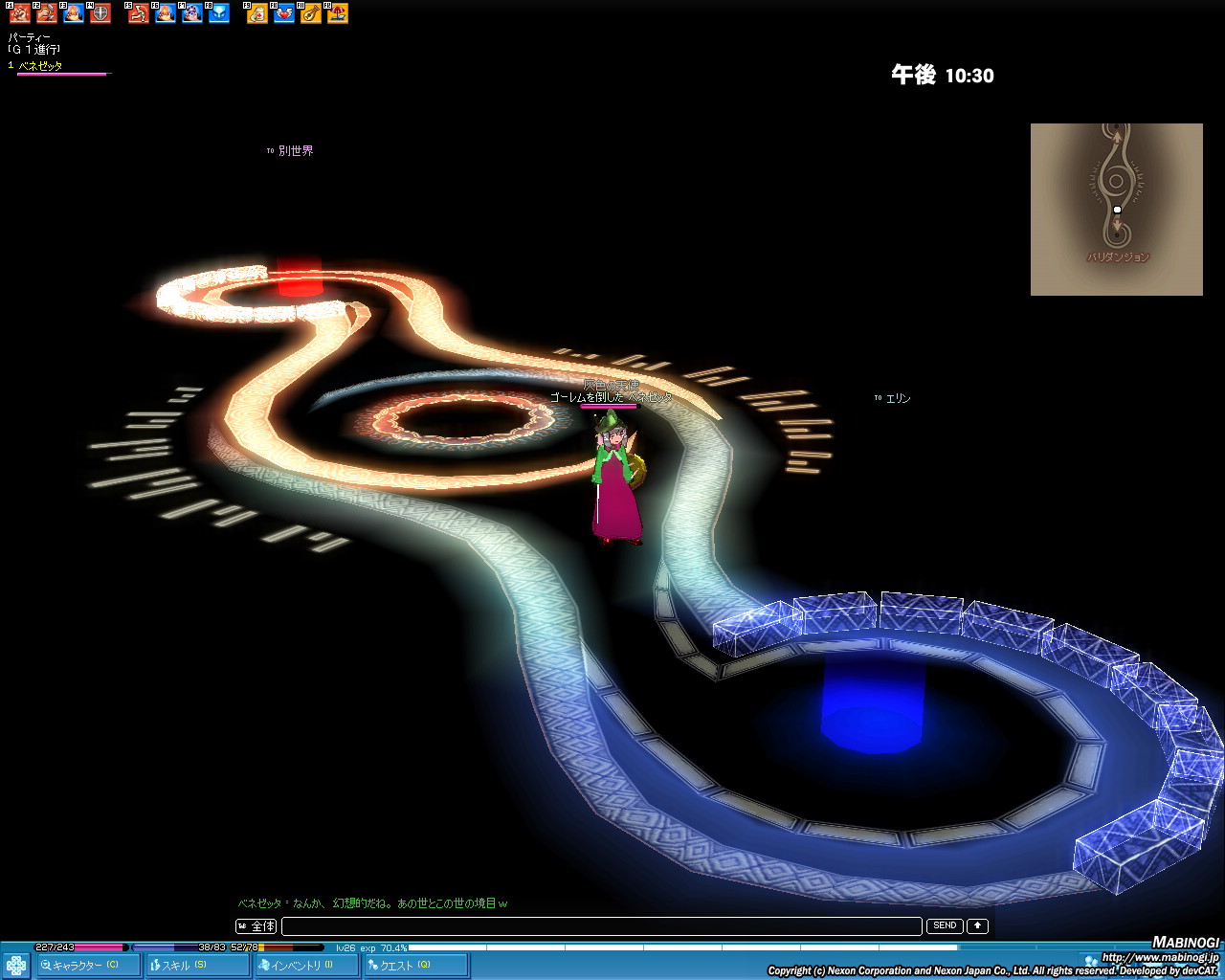Use the F12 beach umbrella rest icon
Viewport: 1225px width, 980px height.
[338, 13]
